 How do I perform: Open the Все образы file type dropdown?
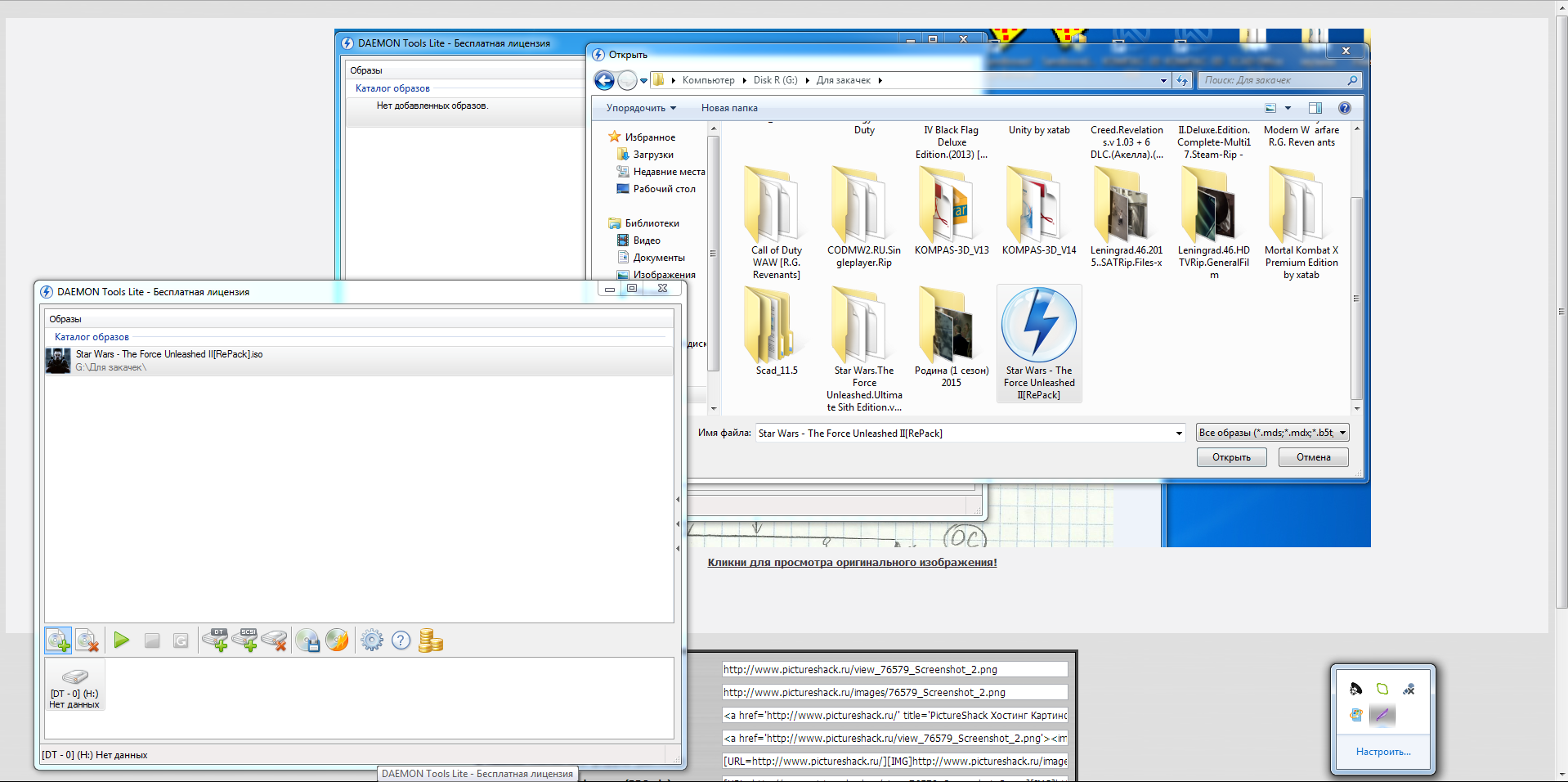click(x=1272, y=433)
